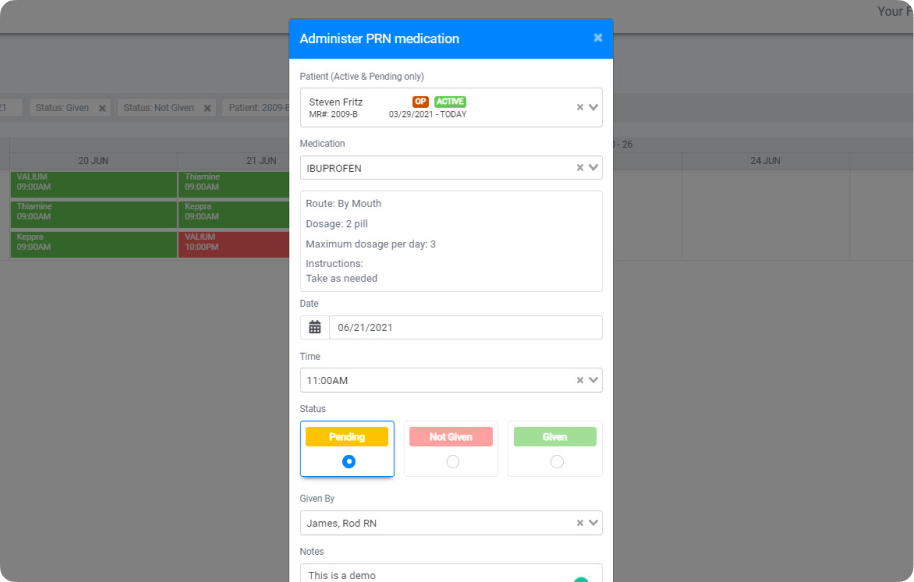Click the Notes field with demo text
Image resolution: width=914 pixels, height=582 pixels.
(x=451, y=573)
